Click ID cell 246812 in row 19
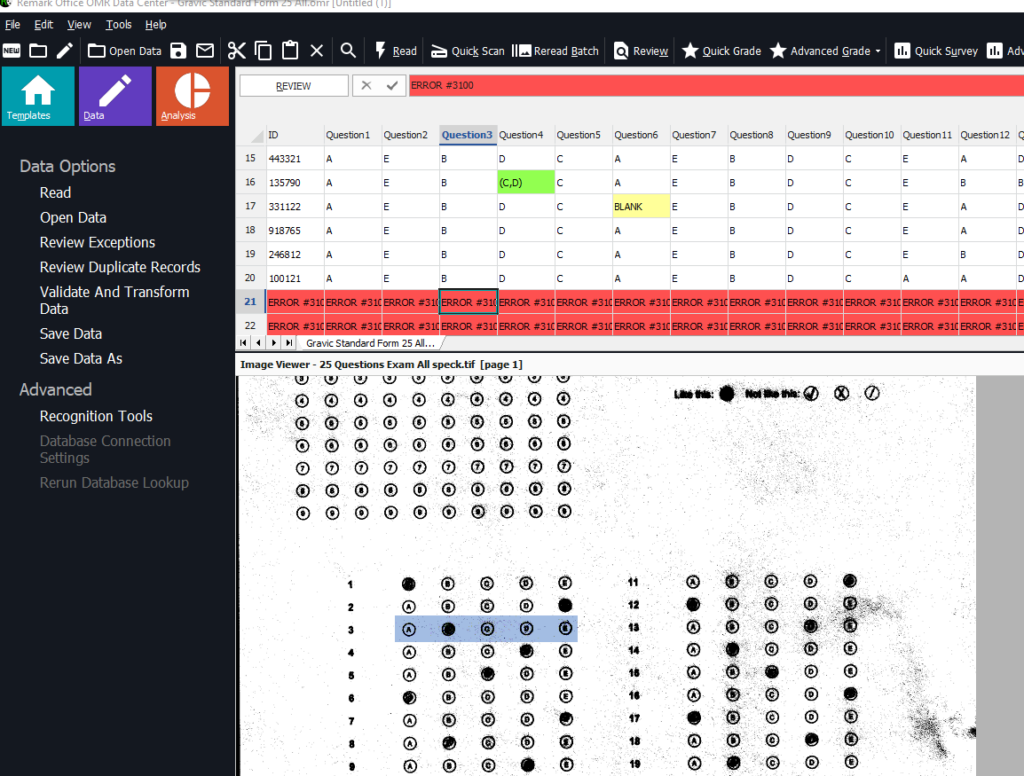The image size is (1024, 776). click(x=295, y=254)
